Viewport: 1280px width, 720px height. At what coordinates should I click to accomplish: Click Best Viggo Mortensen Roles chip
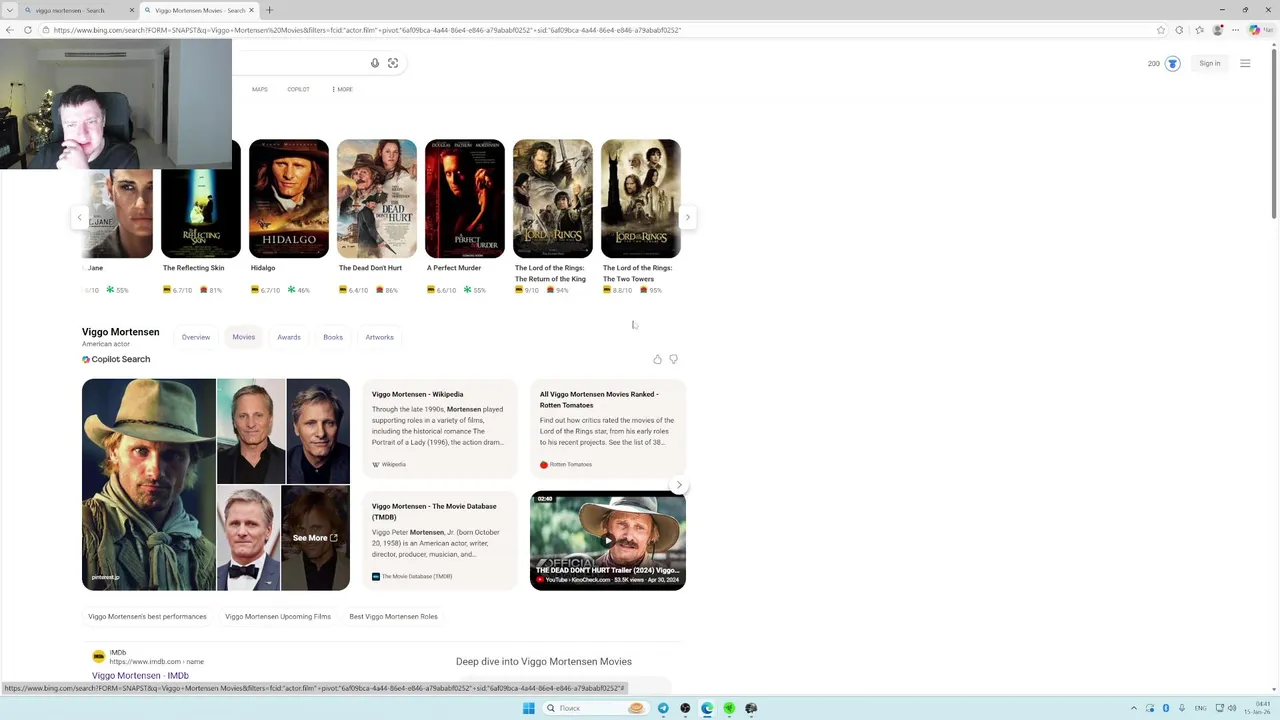(x=393, y=616)
